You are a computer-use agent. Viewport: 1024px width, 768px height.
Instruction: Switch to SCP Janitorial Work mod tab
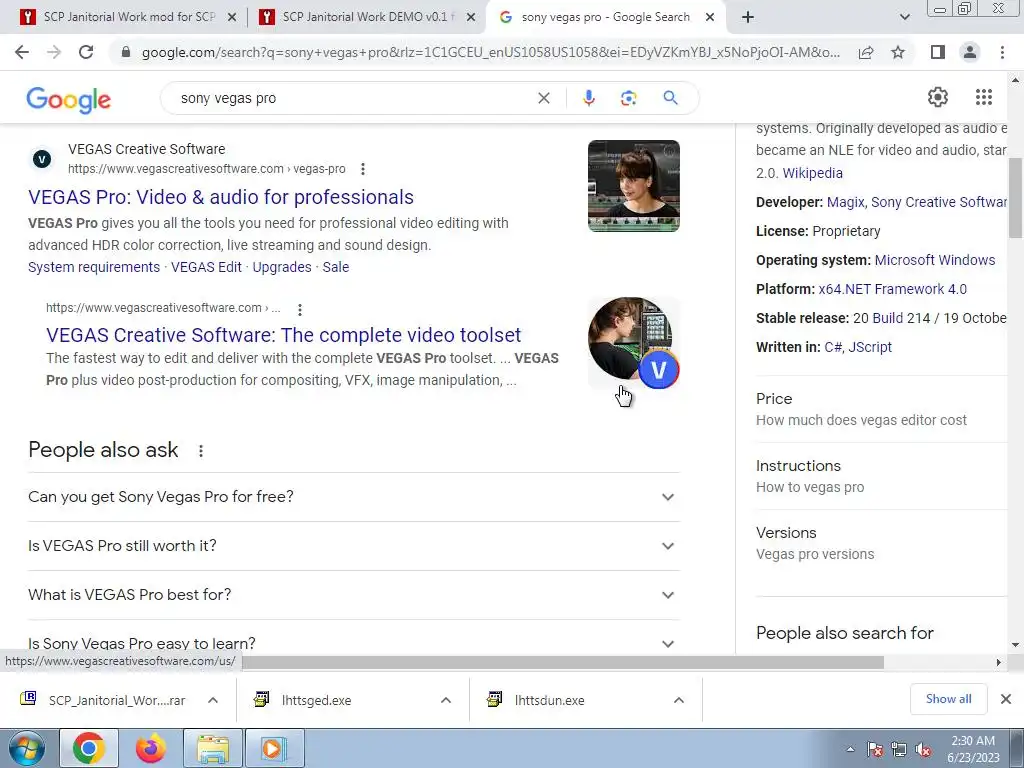[128, 17]
